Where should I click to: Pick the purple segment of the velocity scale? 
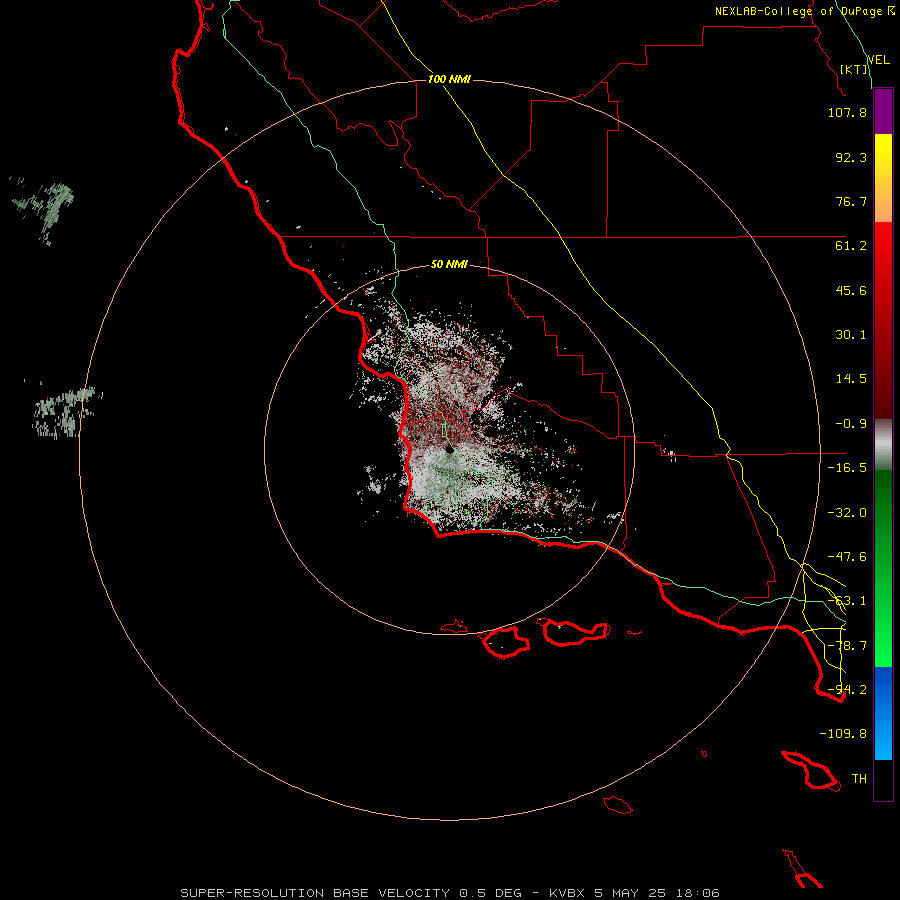coord(883,111)
